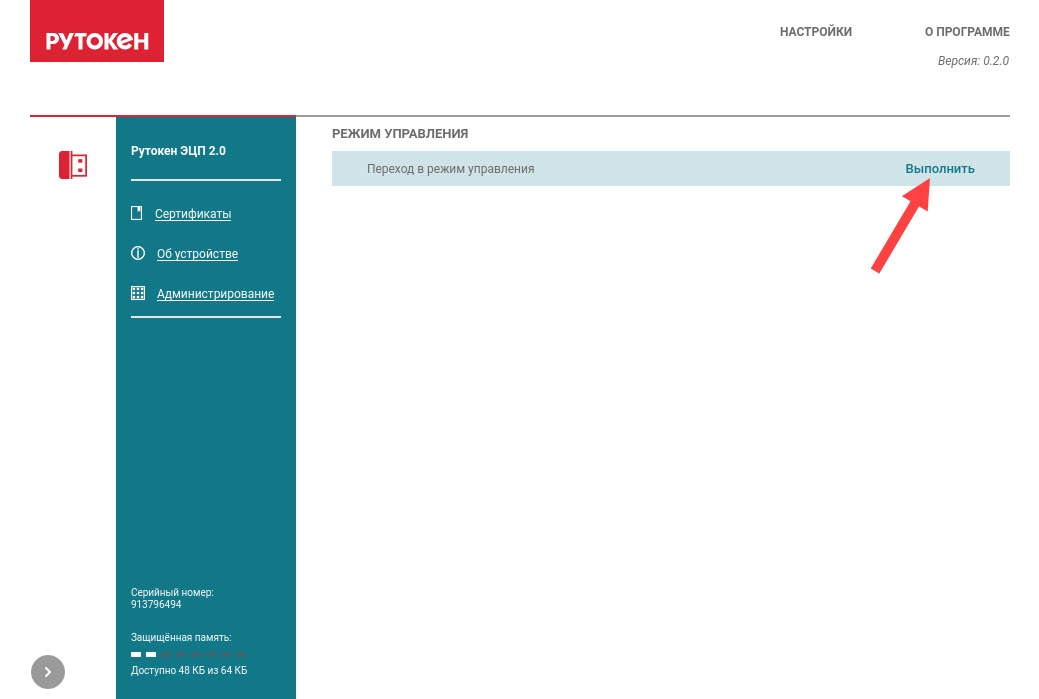Open the Сертификаты link
Screen dimensions: 1039x699
click(193, 214)
